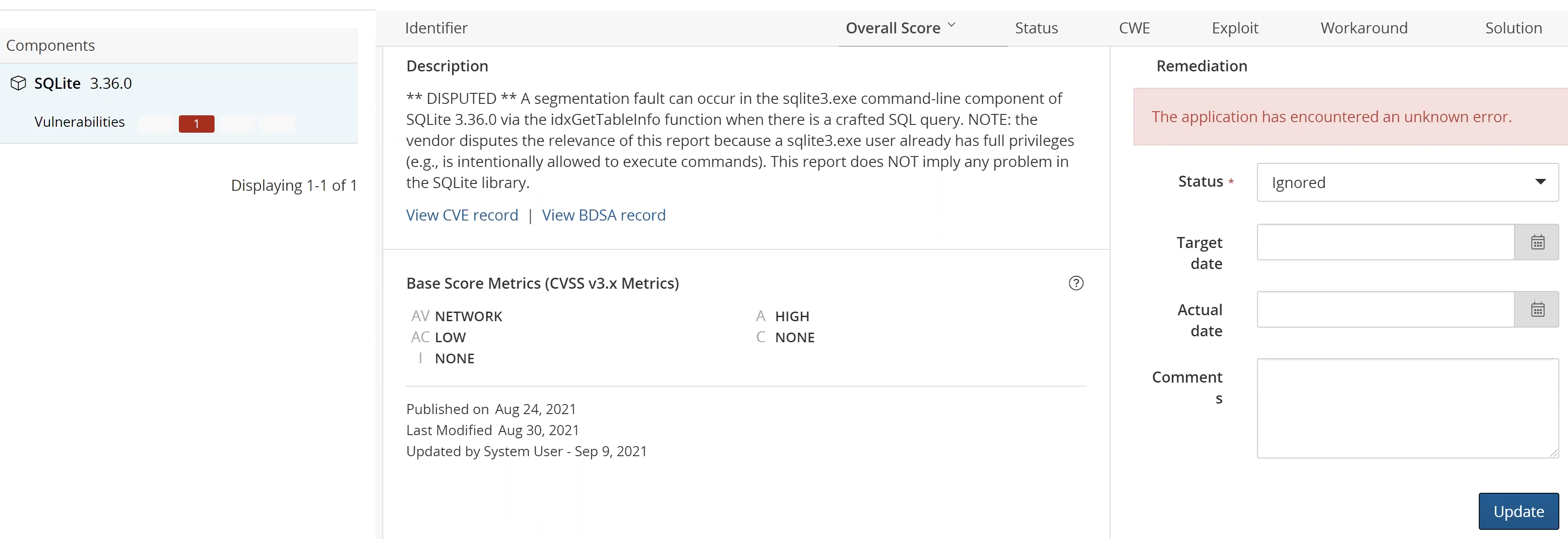Open the View CVE record link
This screenshot has width=1568, height=539.
point(462,215)
